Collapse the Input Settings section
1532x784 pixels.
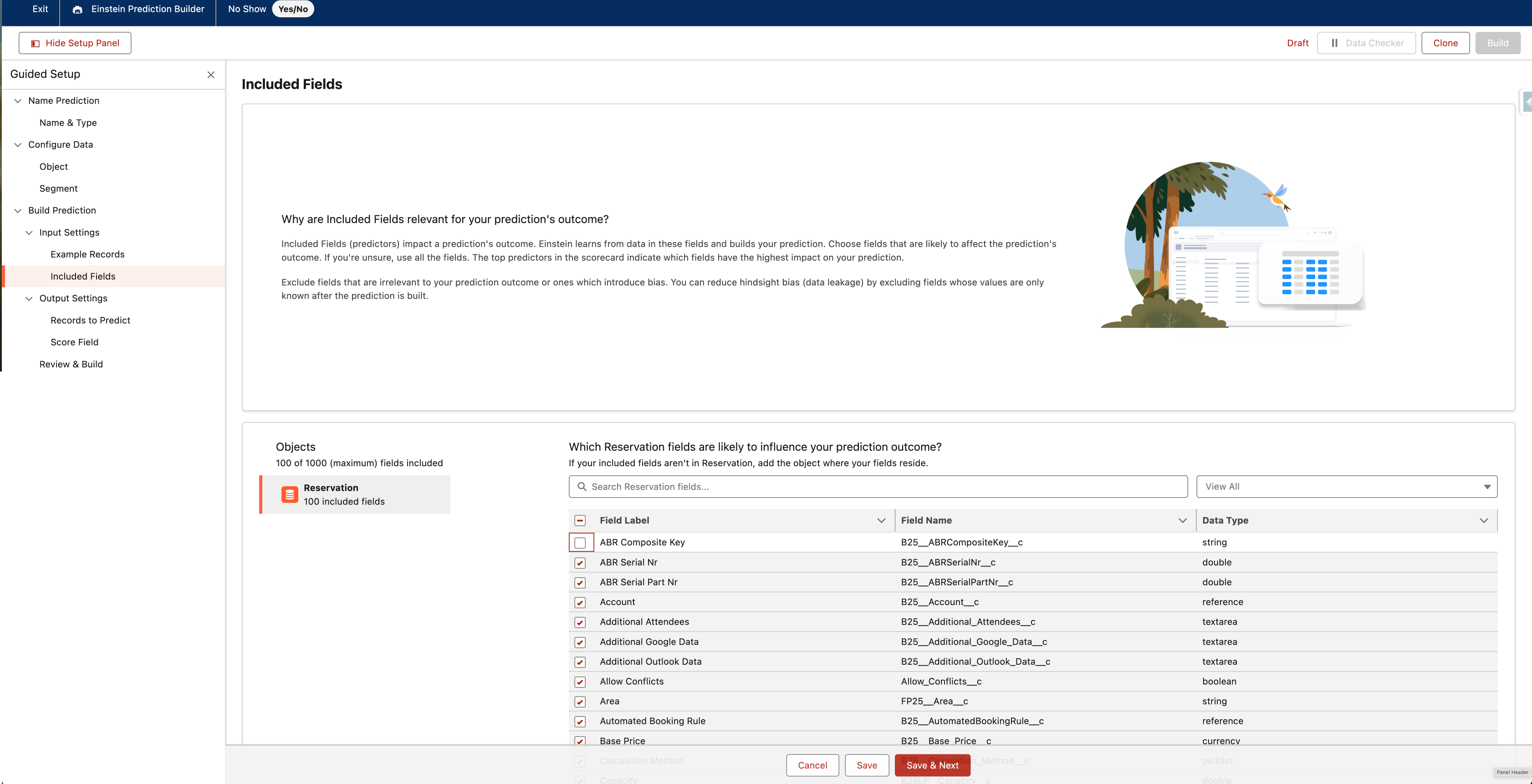pyautogui.click(x=29, y=232)
